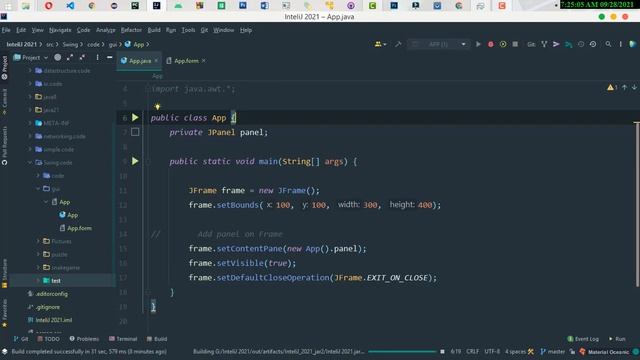Click the warning triangle inspection indicator
The image size is (640, 360).
(x=612, y=87)
